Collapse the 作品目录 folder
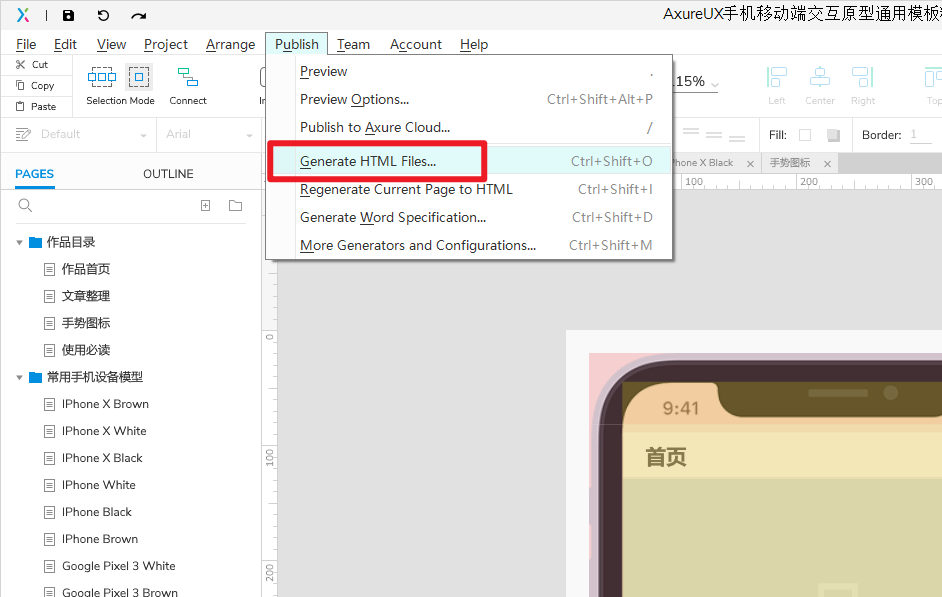This screenshot has height=597, width=942. click(18, 241)
